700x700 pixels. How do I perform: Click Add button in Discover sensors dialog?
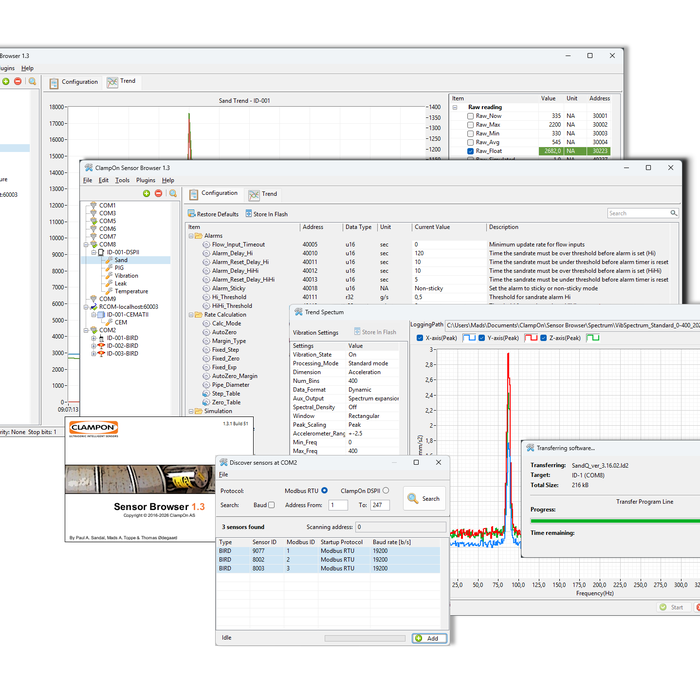tap(429, 638)
